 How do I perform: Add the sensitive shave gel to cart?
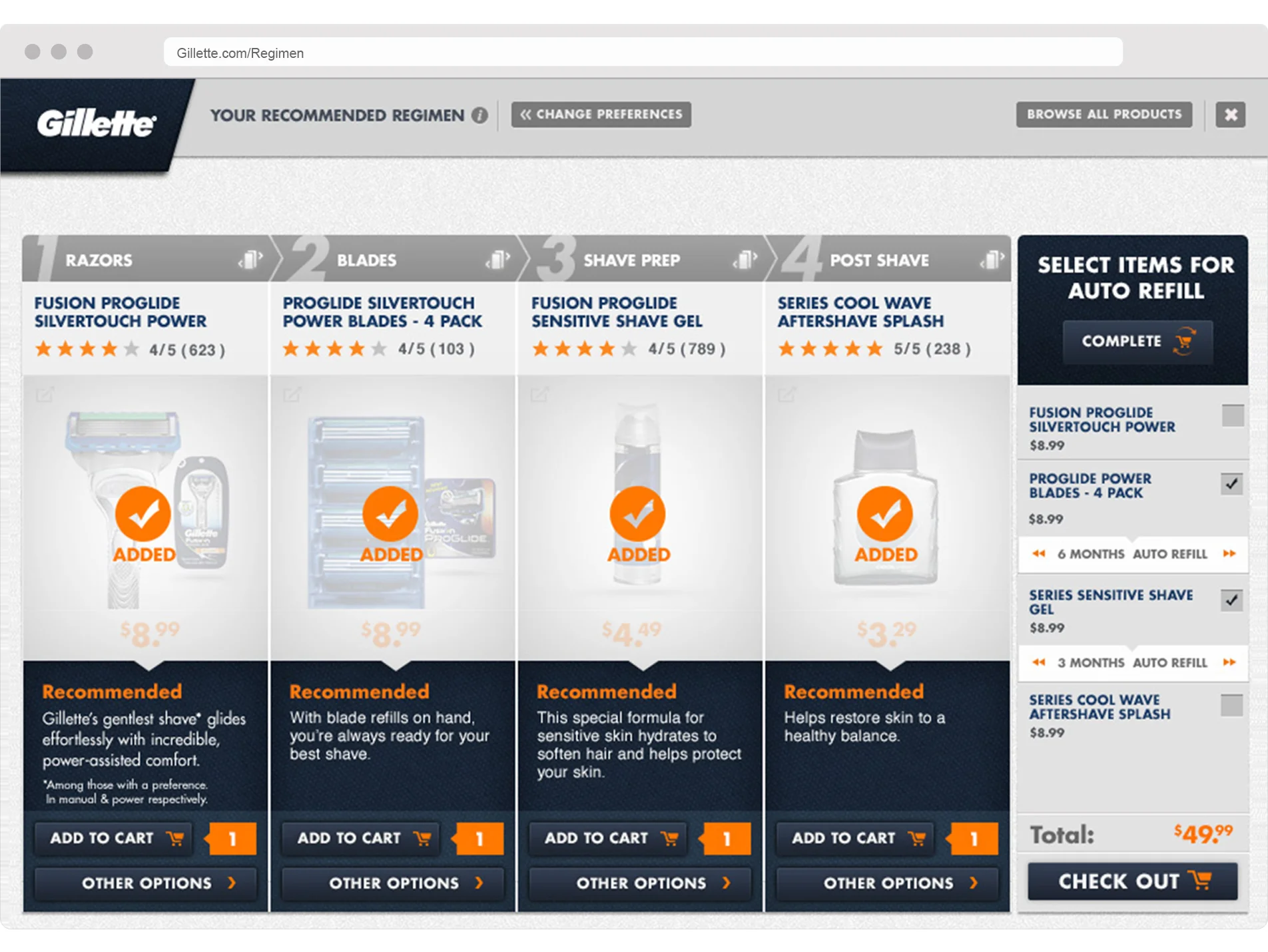608,838
